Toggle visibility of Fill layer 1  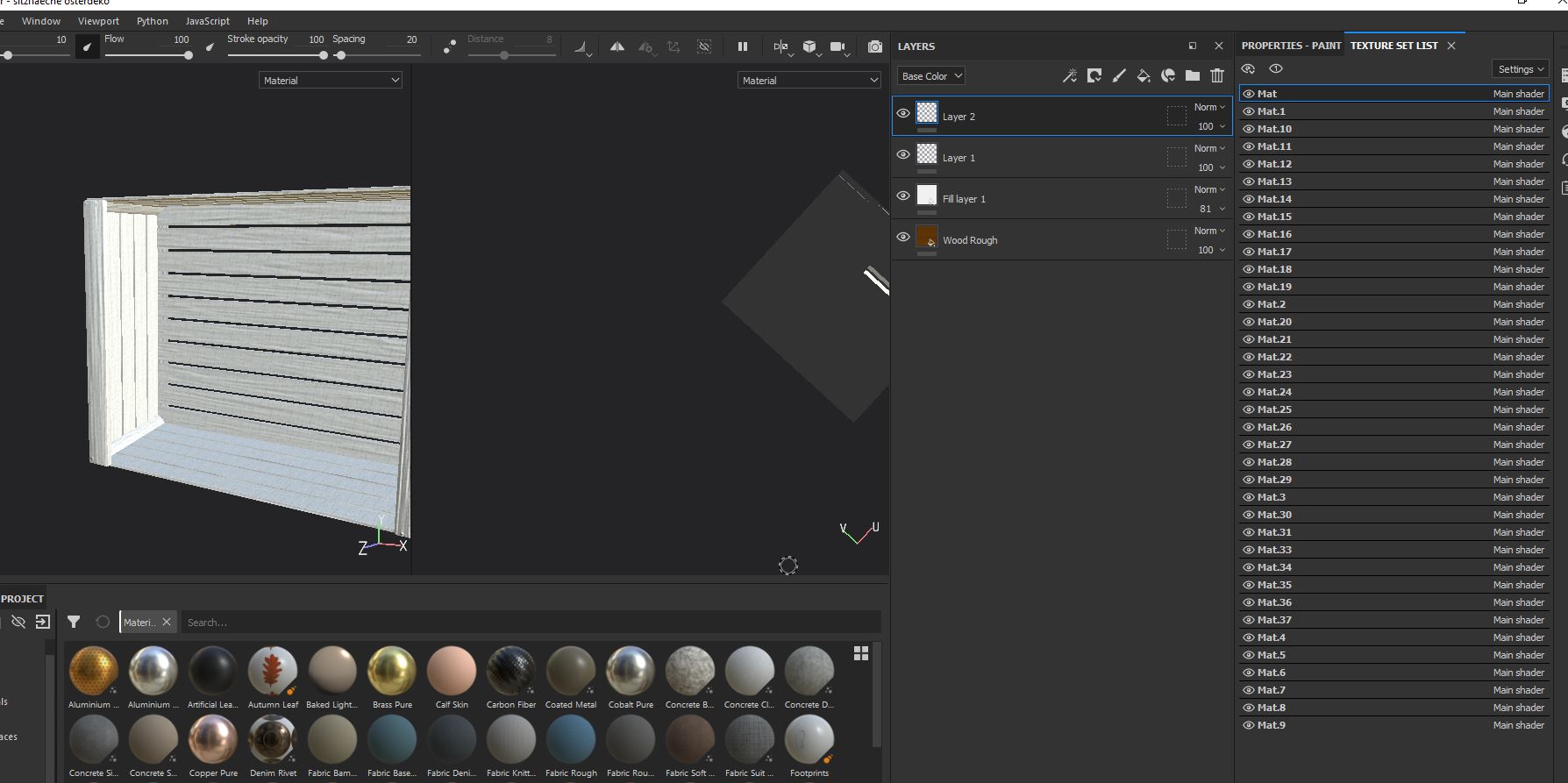[903, 196]
